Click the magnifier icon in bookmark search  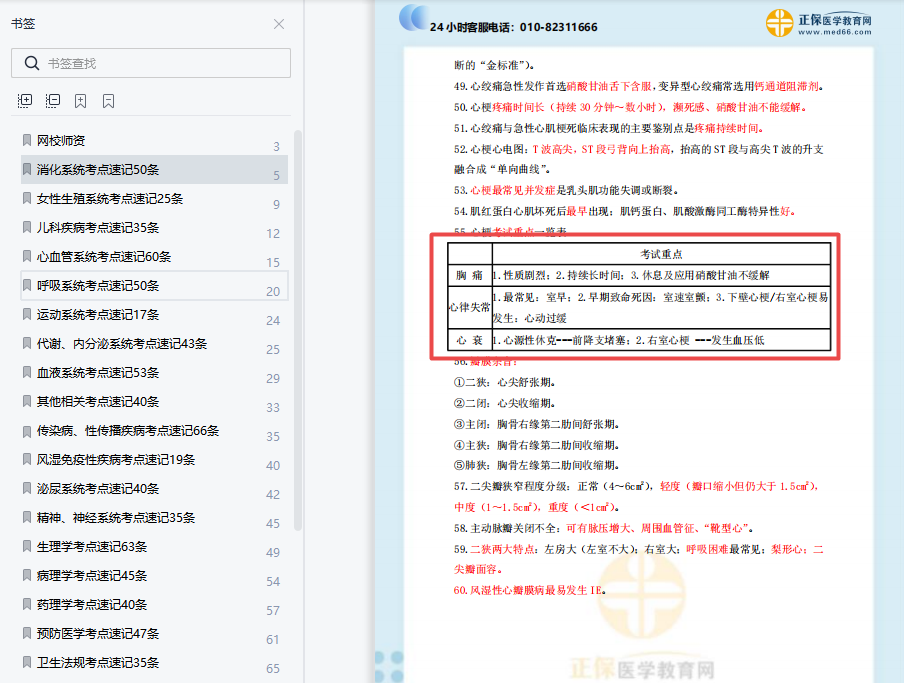click(x=32, y=62)
